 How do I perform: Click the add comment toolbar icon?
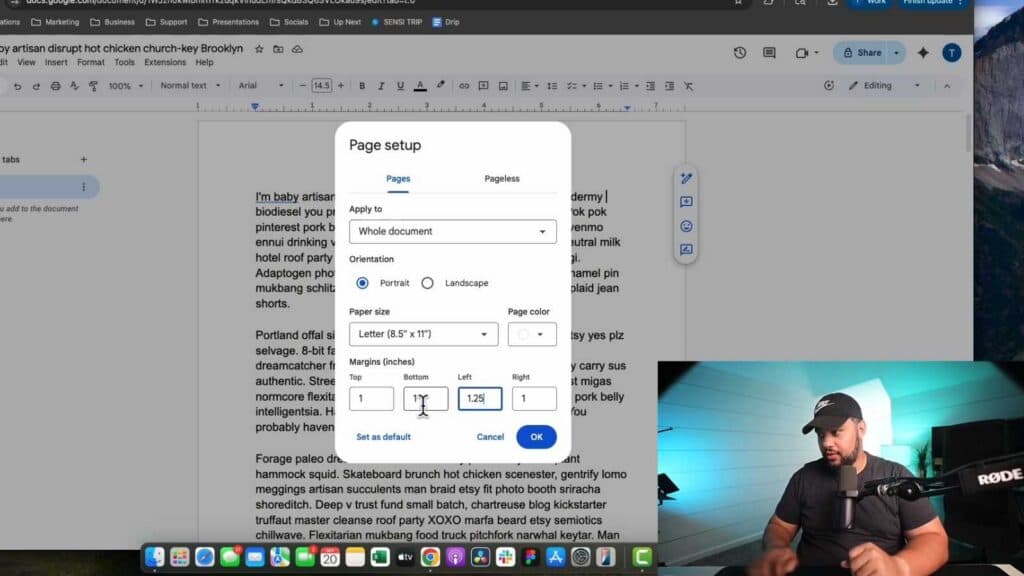coord(483,86)
